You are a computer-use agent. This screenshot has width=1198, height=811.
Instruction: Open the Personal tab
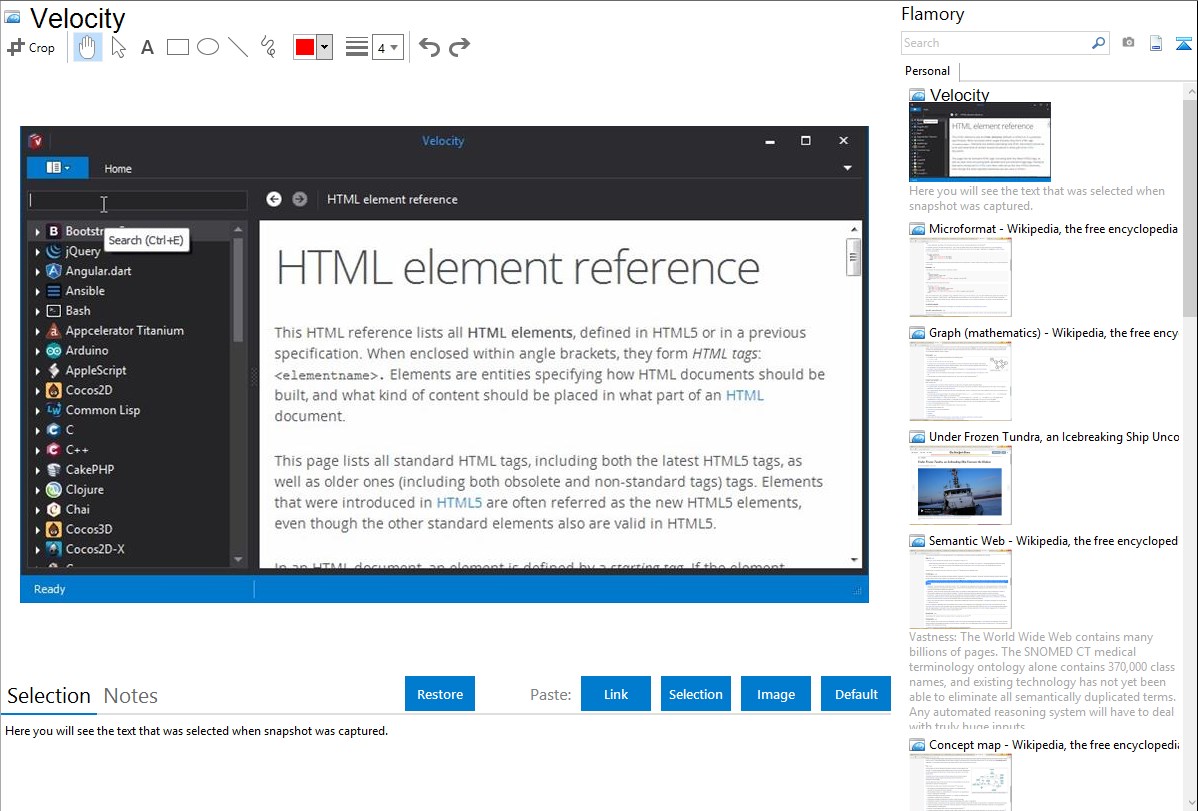coord(927,71)
